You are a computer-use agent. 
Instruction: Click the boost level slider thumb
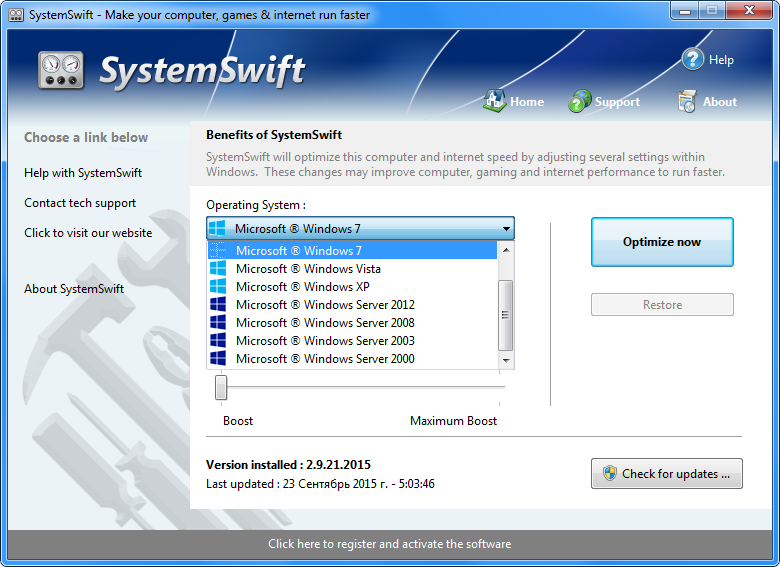point(221,387)
